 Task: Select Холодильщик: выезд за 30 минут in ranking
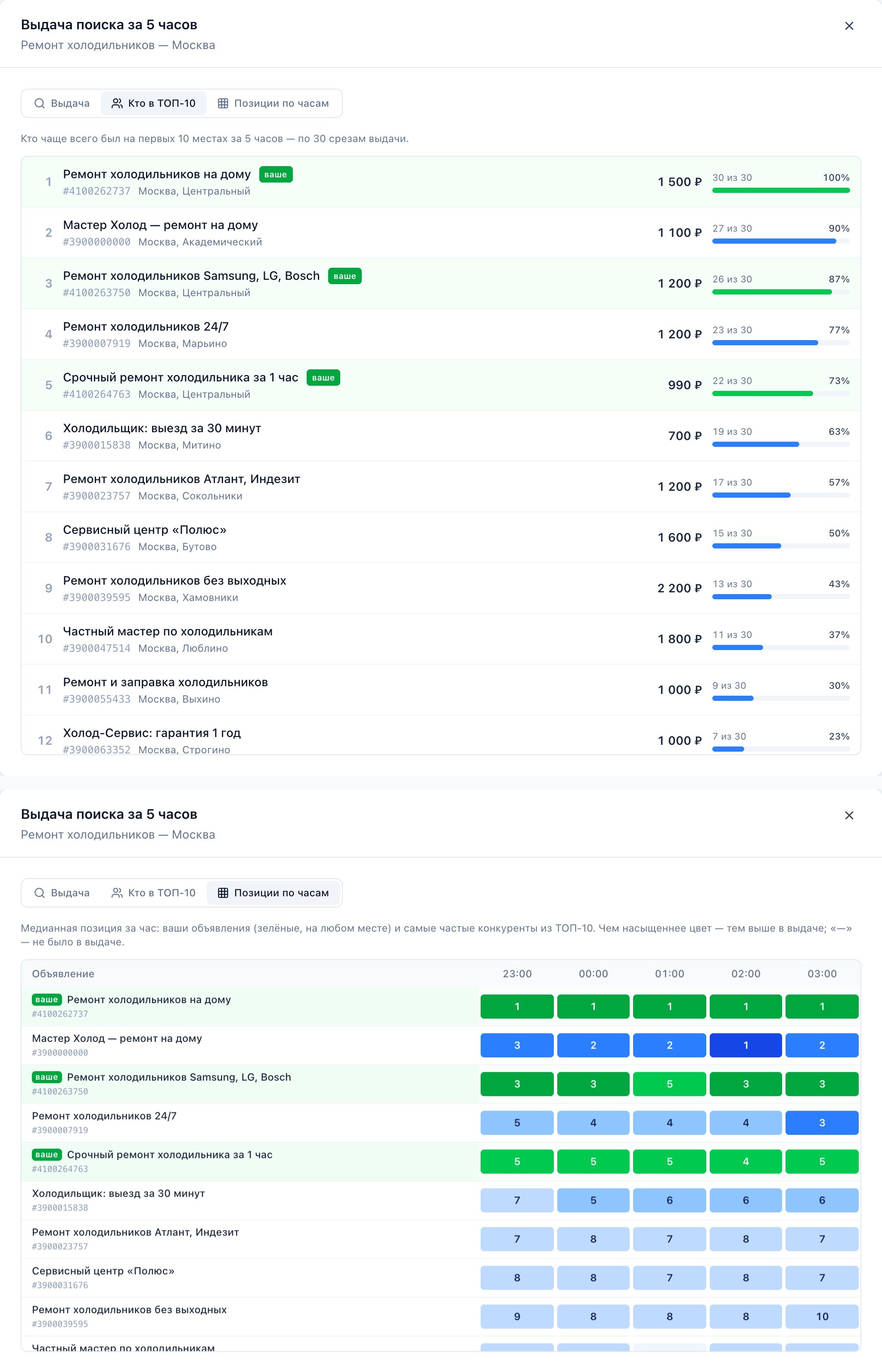point(441,436)
